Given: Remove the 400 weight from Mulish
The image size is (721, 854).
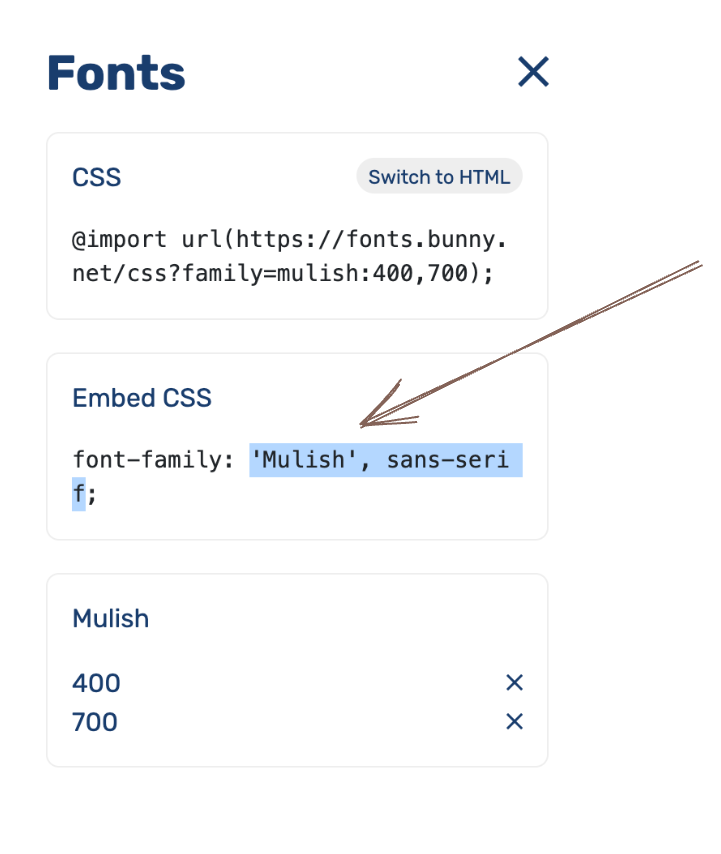Looking at the screenshot, I should coord(515,682).
